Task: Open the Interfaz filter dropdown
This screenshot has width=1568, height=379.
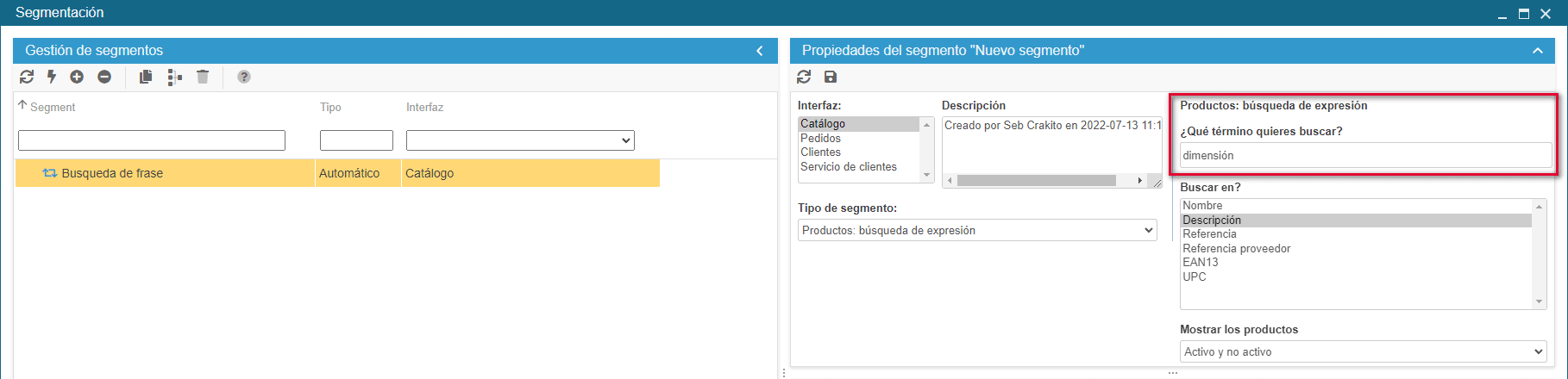Action: (x=520, y=140)
